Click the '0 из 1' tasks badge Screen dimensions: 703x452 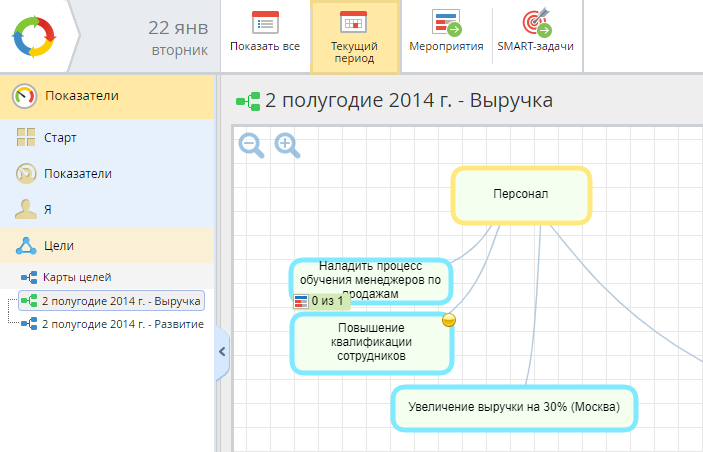320,300
